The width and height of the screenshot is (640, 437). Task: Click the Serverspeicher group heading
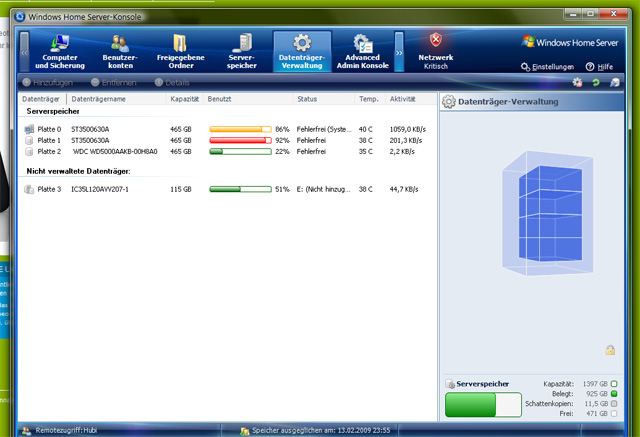[53, 111]
